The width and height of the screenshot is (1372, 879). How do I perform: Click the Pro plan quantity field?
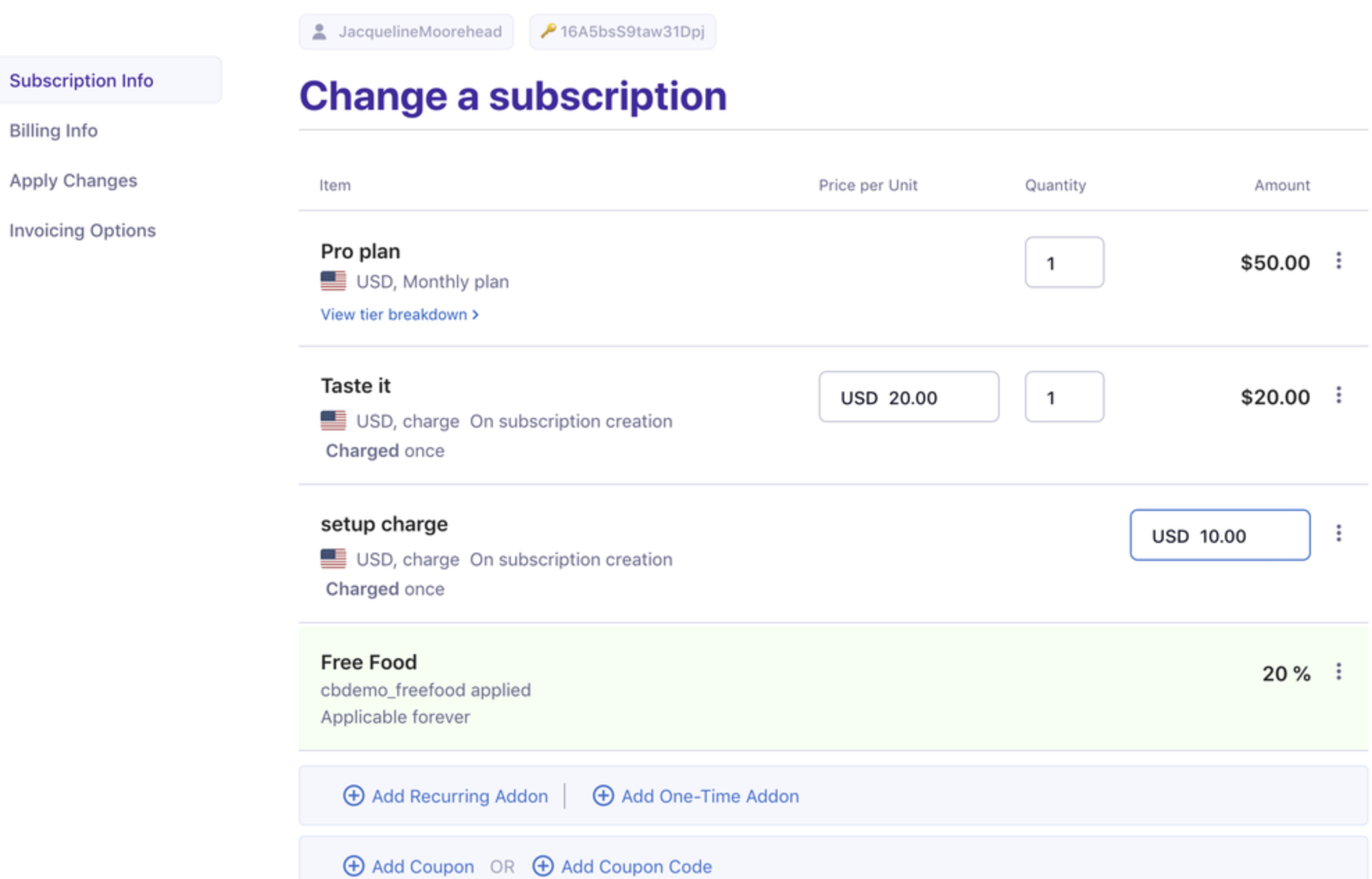(1064, 262)
